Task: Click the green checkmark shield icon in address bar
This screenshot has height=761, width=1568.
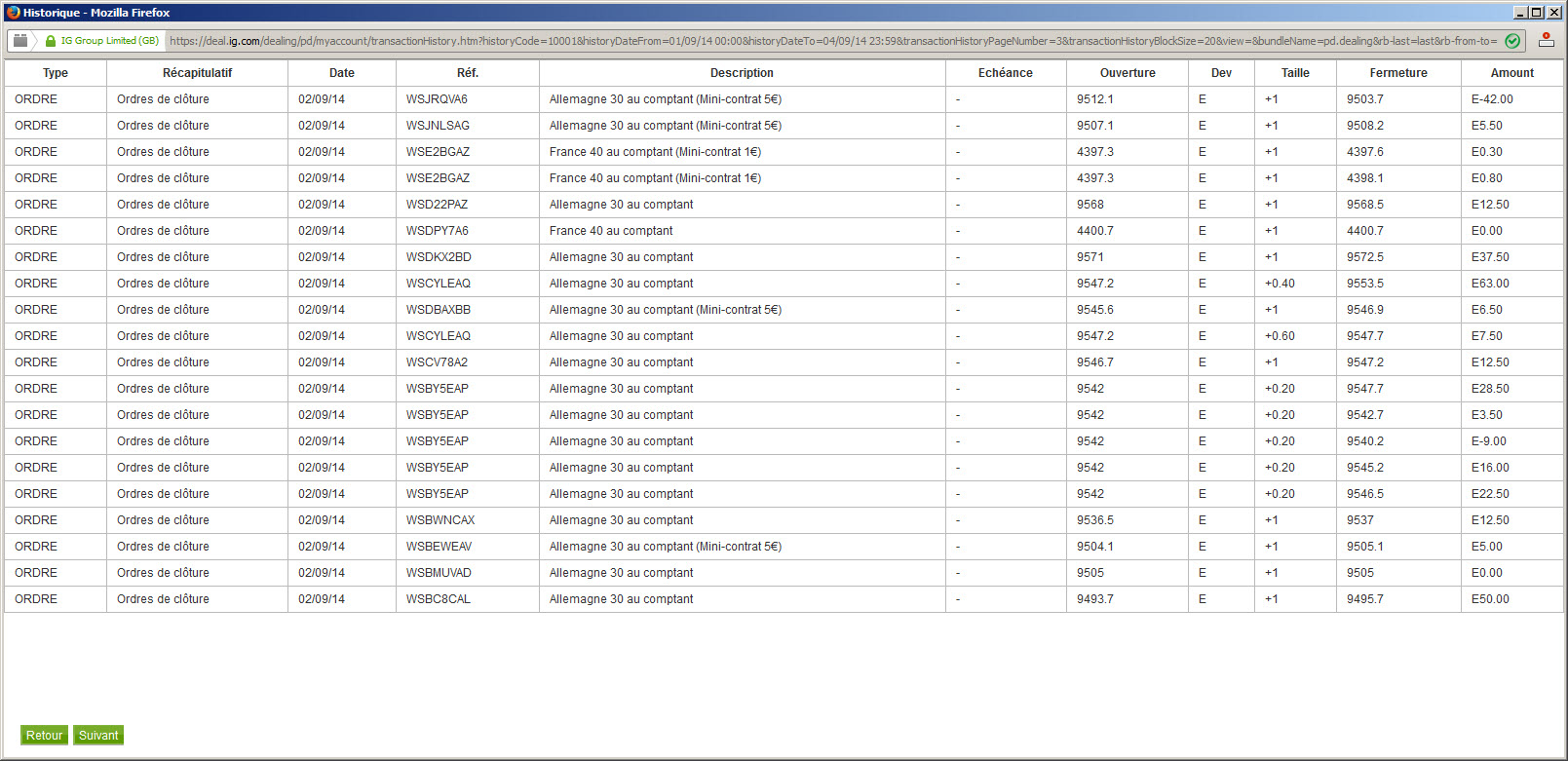Action: 1512,41
